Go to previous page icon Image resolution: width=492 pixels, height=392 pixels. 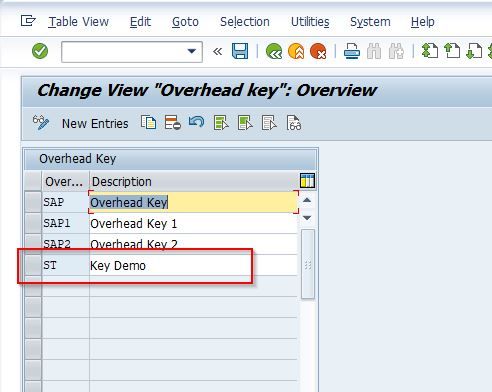click(452, 51)
